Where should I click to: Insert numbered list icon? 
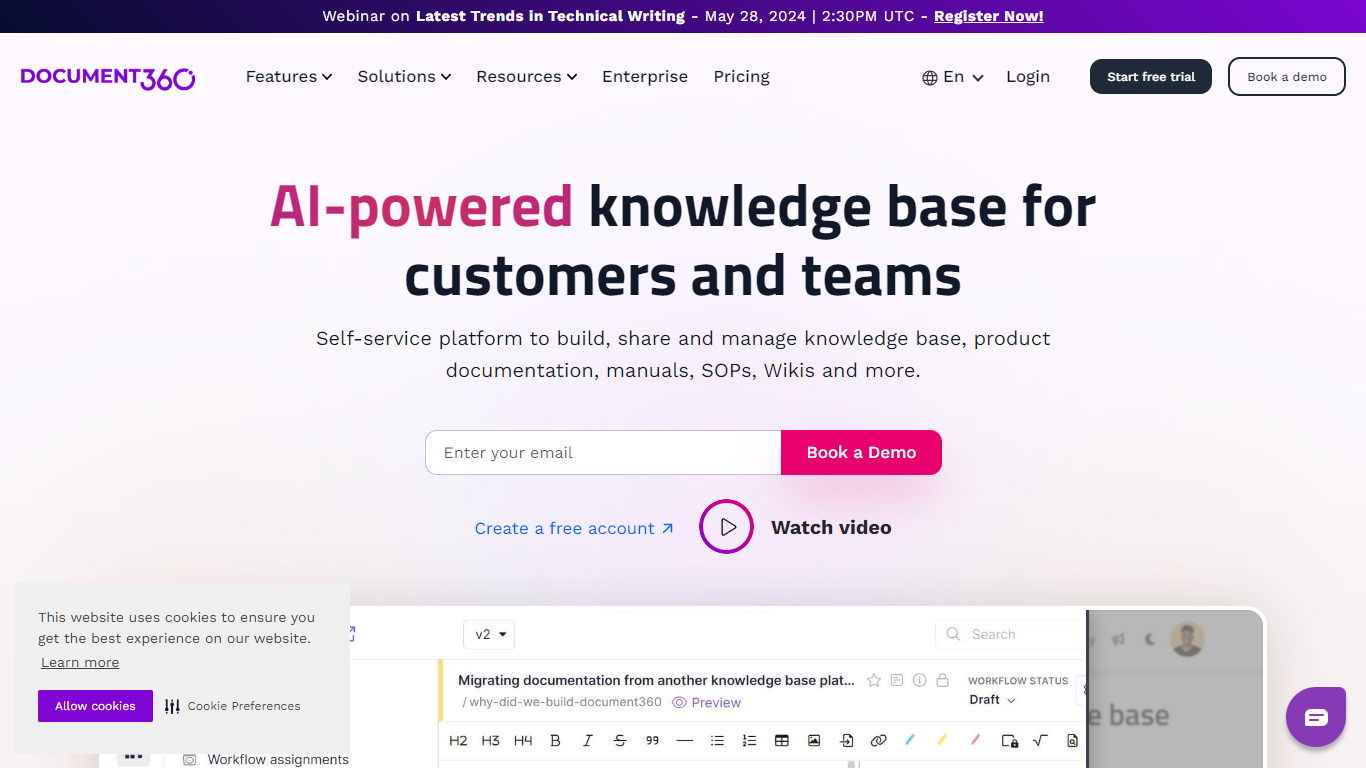[749, 741]
